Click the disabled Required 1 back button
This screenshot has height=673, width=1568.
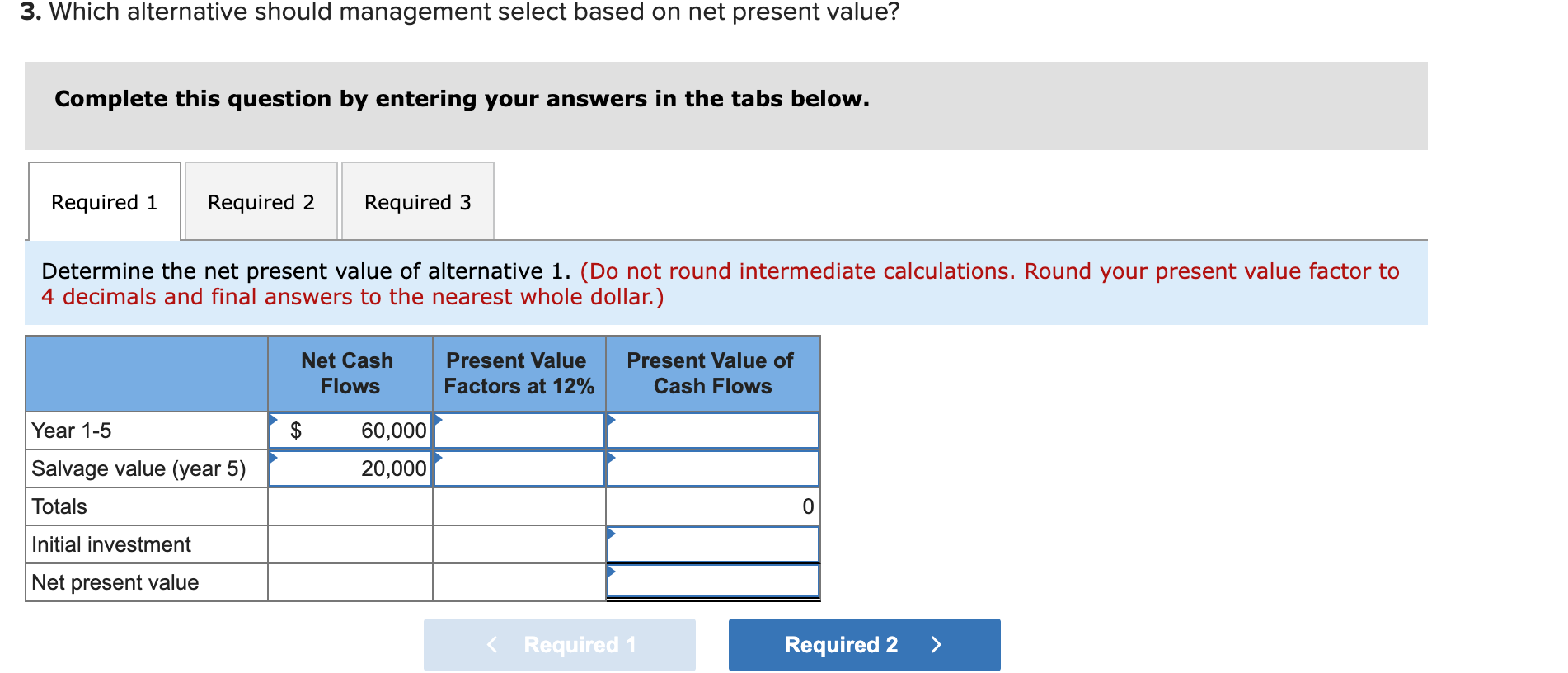point(559,645)
